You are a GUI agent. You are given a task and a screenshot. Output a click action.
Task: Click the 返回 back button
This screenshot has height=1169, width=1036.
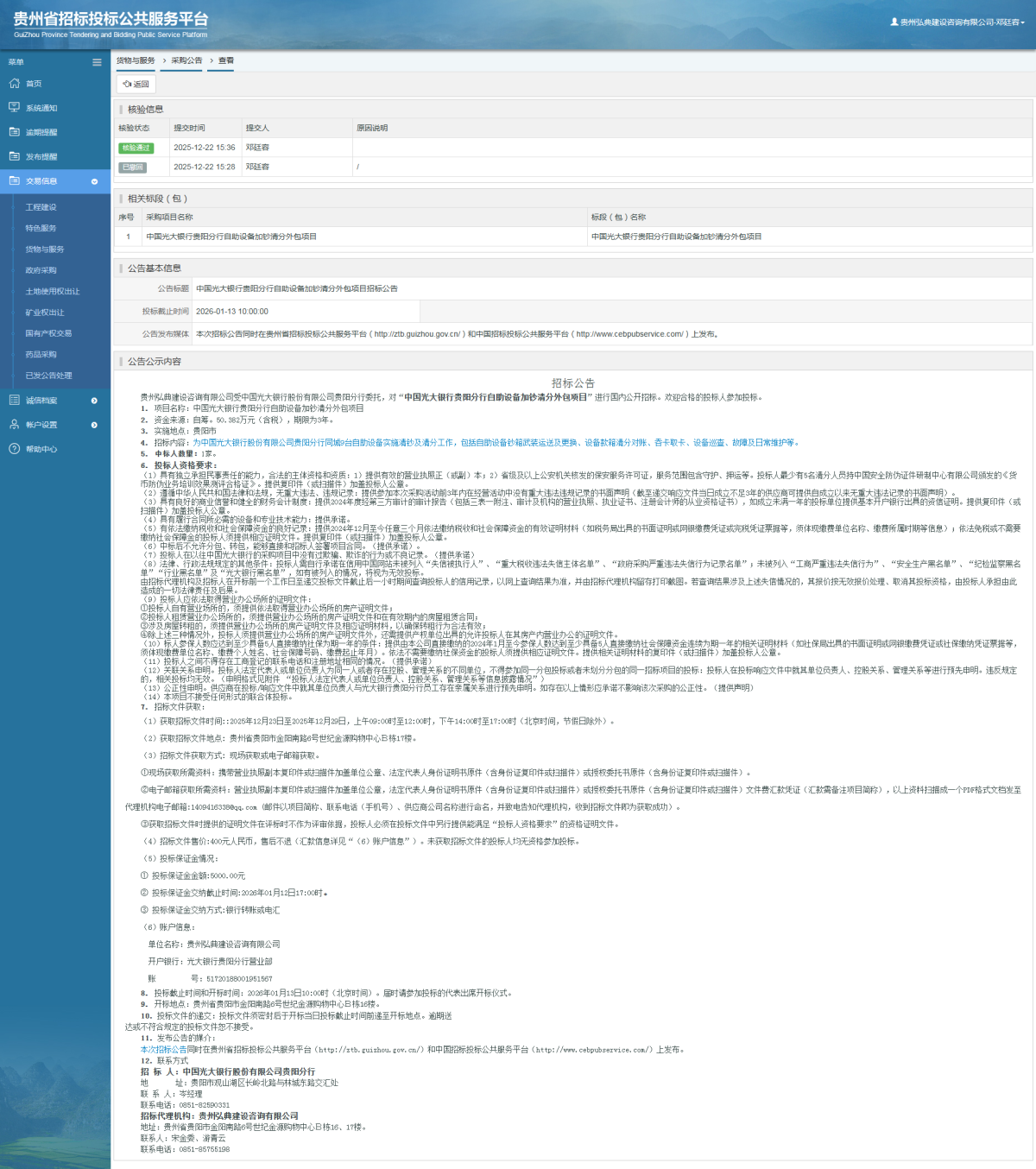pyautogui.click(x=136, y=85)
